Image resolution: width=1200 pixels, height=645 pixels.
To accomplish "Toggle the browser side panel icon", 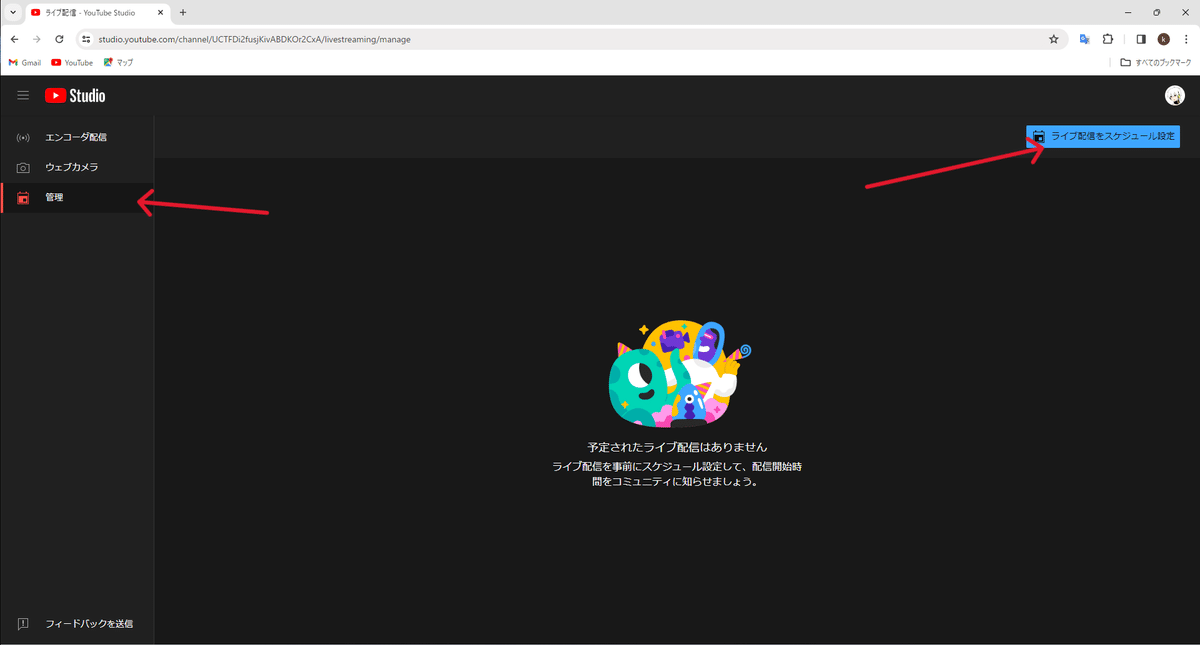I will click(x=1141, y=39).
